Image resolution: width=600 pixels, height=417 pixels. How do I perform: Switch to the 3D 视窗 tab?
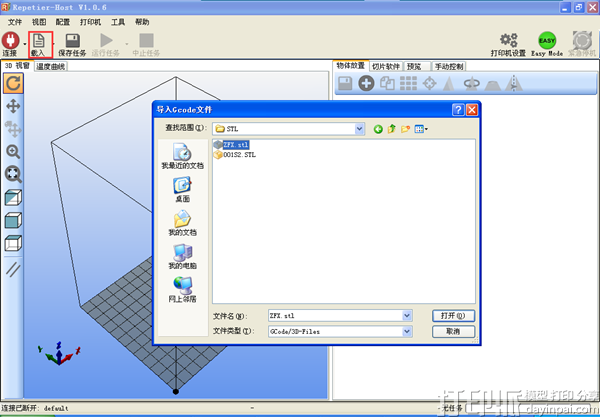click(17, 66)
